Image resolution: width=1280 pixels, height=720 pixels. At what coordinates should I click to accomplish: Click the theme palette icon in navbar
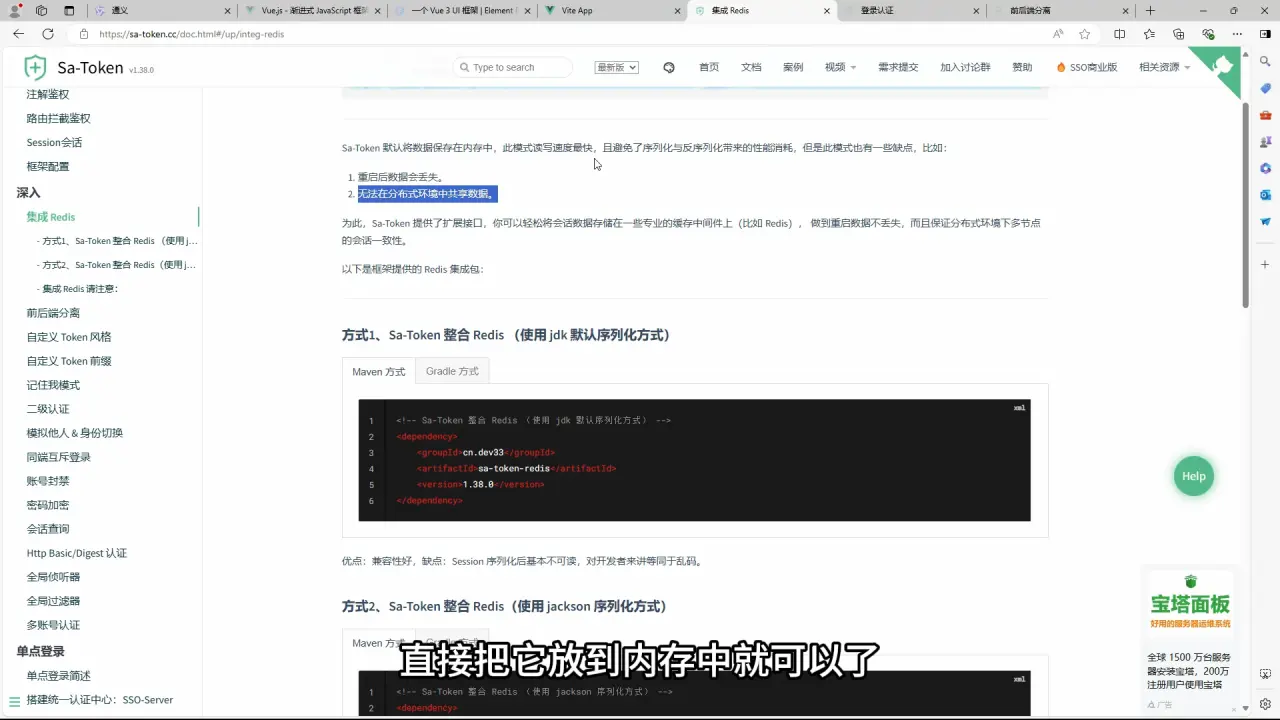(x=669, y=67)
